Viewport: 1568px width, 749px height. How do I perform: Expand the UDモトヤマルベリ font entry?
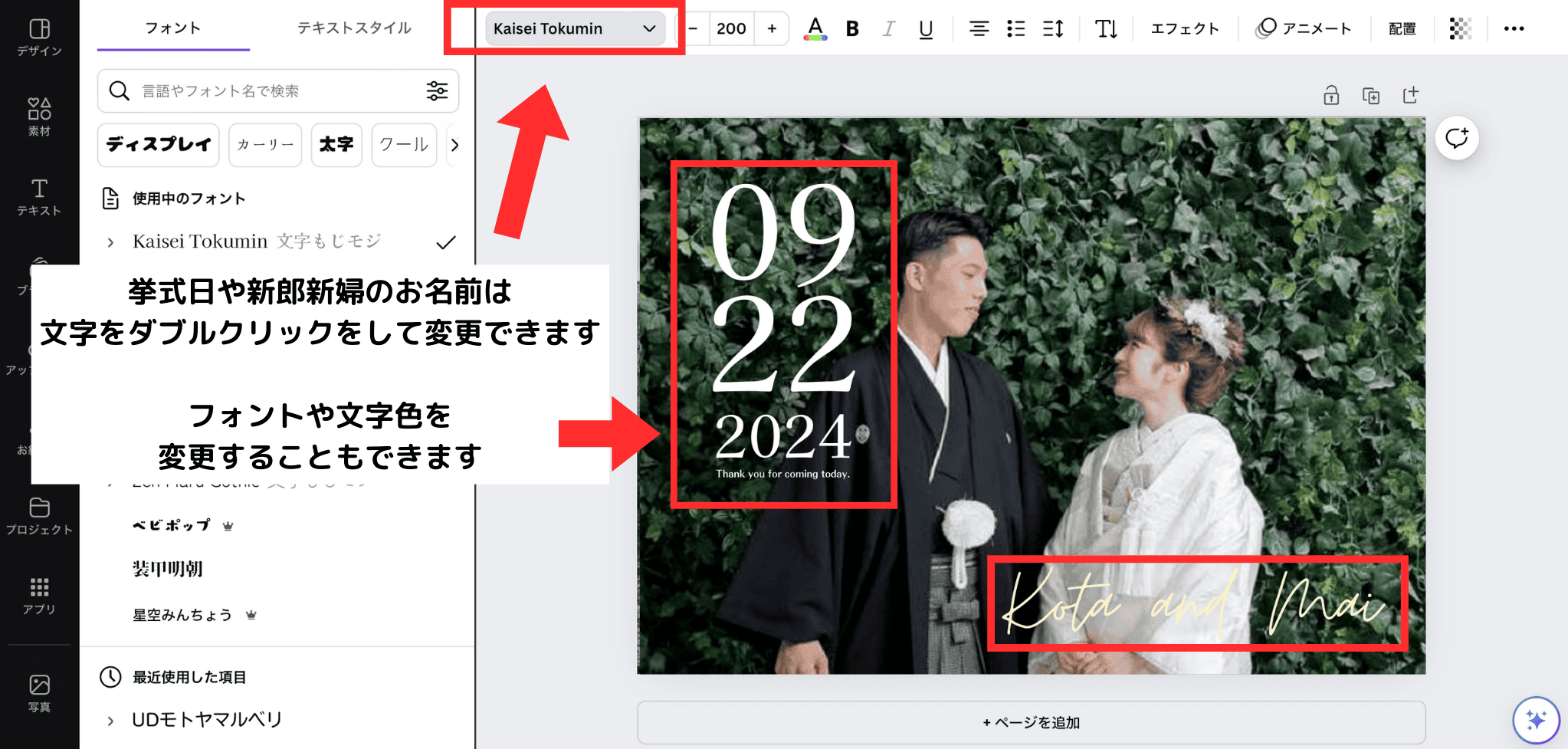pyautogui.click(x=110, y=721)
